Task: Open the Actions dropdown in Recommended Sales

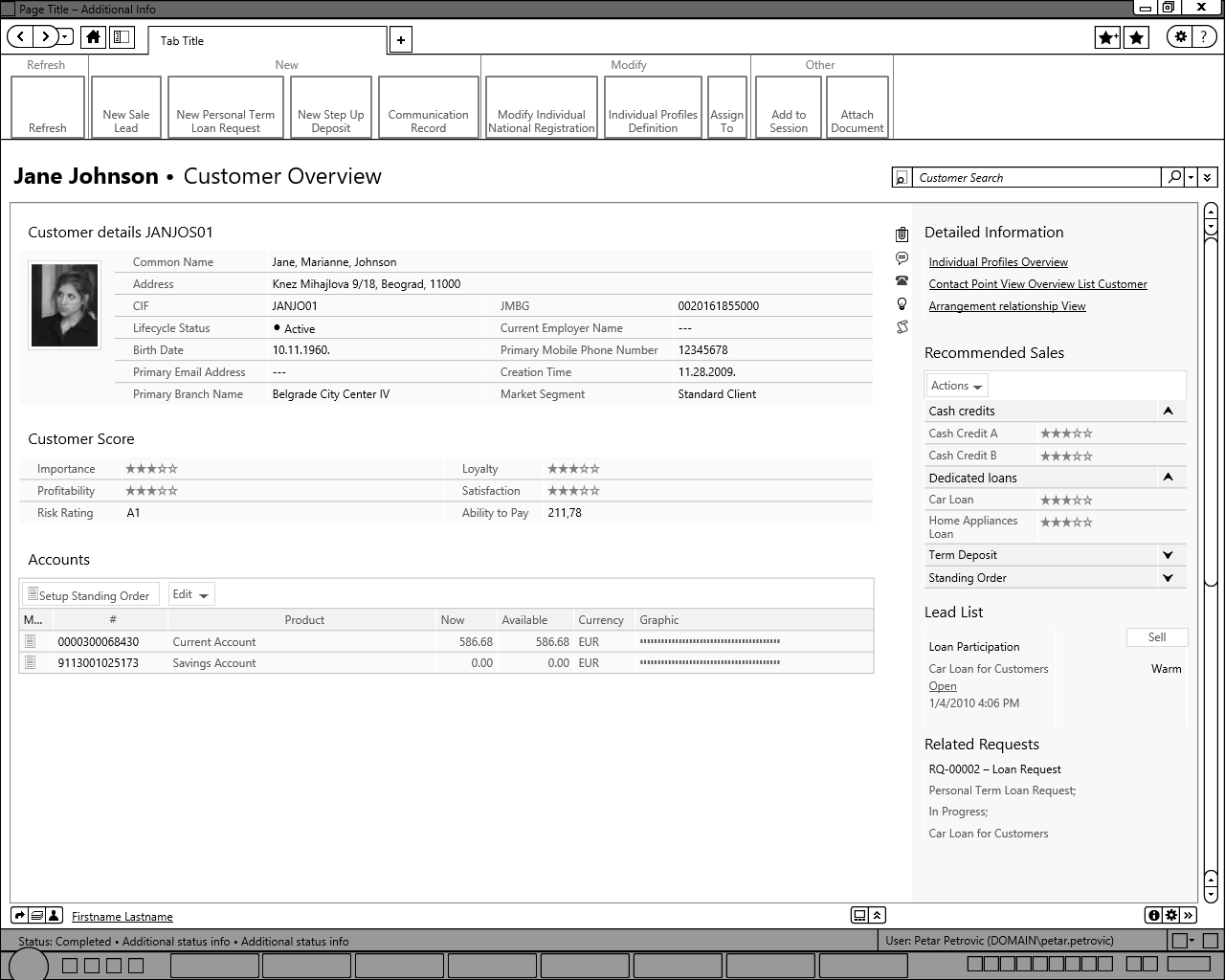Action: [x=956, y=386]
